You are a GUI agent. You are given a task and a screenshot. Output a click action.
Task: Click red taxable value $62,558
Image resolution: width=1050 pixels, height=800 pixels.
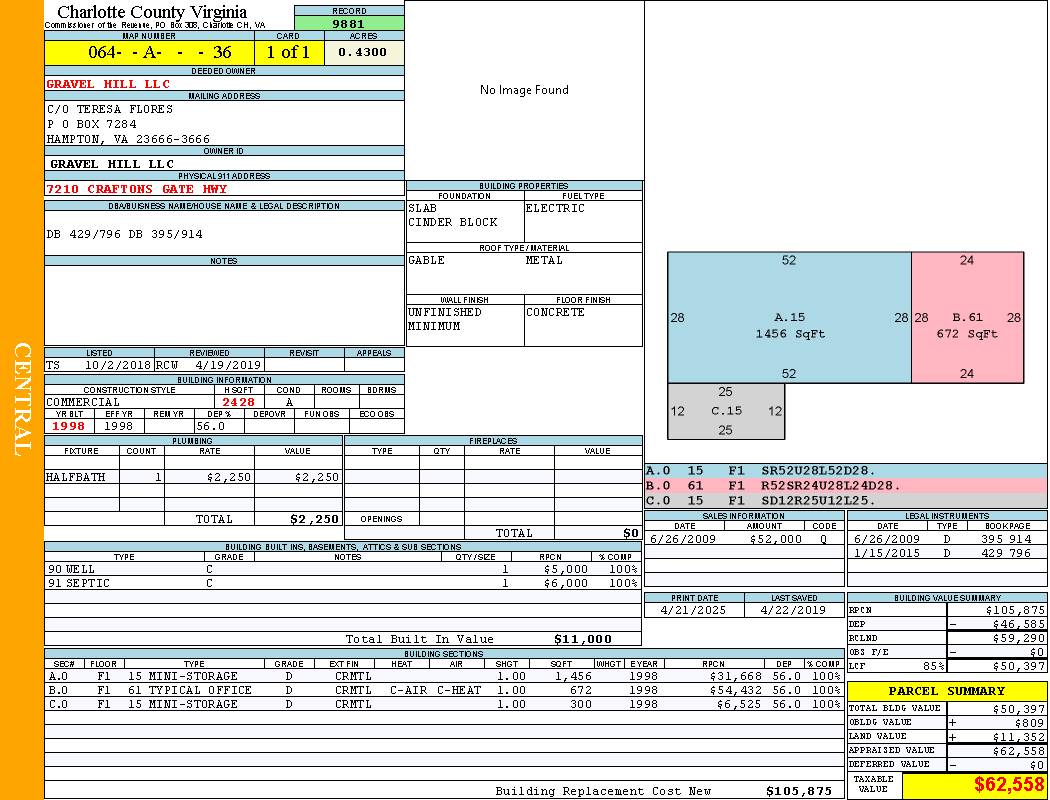[x=1009, y=784]
